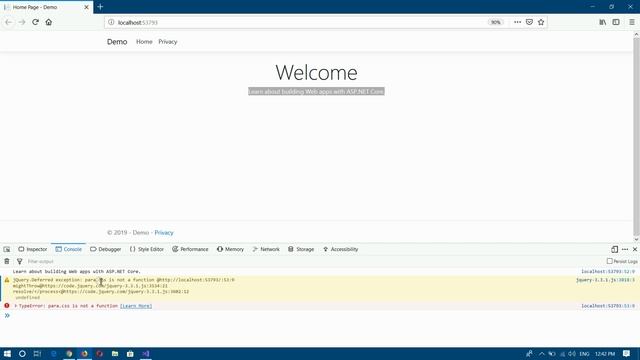The height and width of the screenshot is (360, 640).
Task: Enable the Persist Logs checkbox
Action: 609,261
